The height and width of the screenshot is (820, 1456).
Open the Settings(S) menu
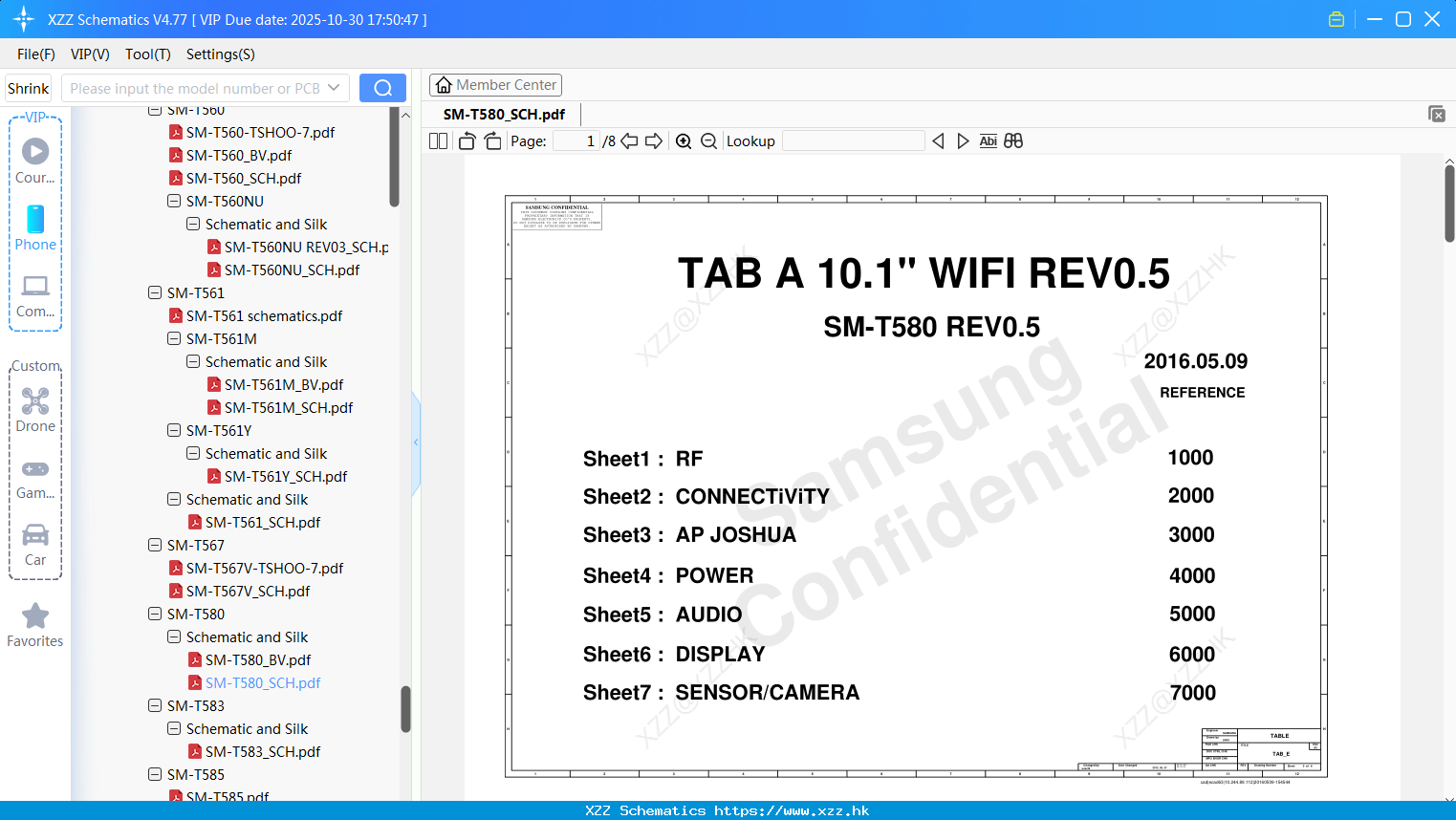(221, 54)
